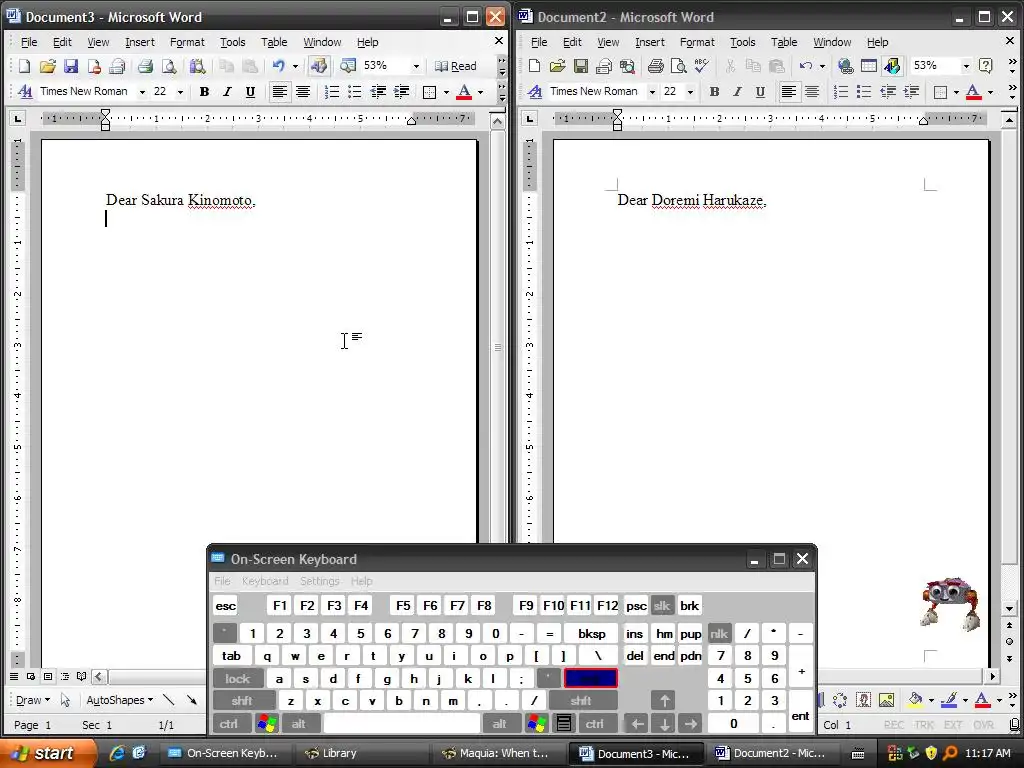
Task: Toggle Align Left in Document3 toolbar
Action: 280,92
